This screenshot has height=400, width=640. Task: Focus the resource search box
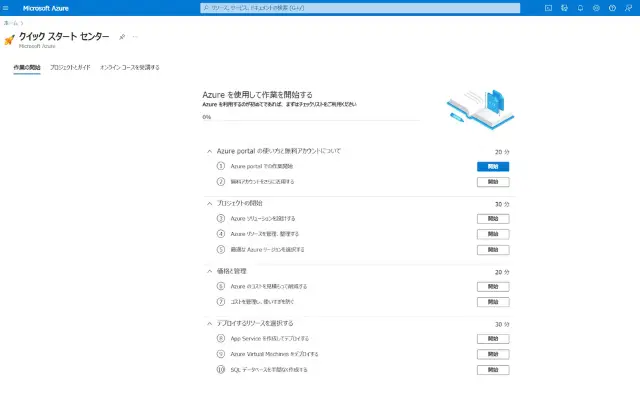coord(360,8)
